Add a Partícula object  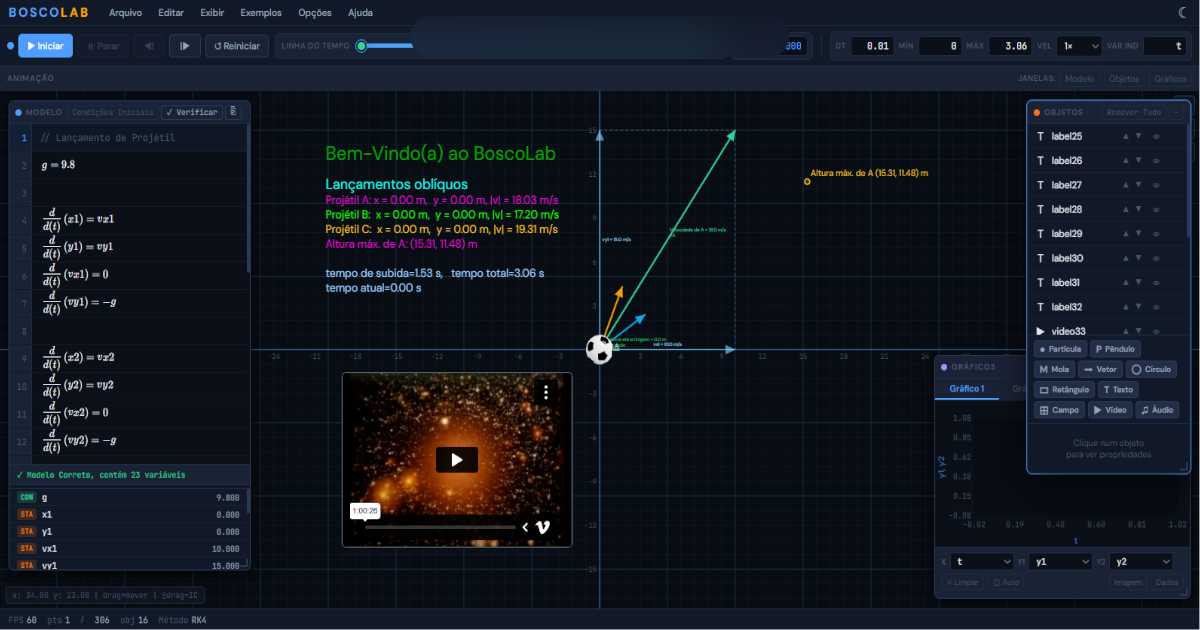[1060, 349]
